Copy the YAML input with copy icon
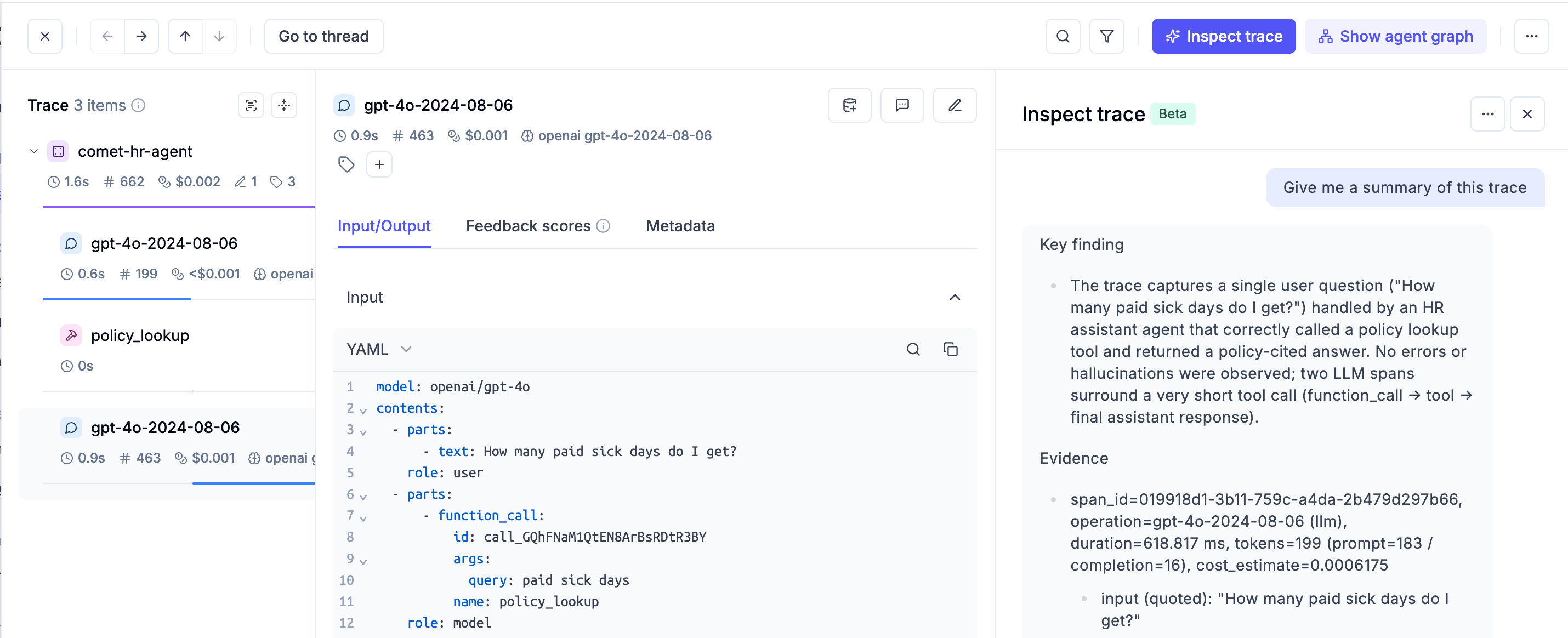The height and width of the screenshot is (638, 1568). (x=950, y=349)
